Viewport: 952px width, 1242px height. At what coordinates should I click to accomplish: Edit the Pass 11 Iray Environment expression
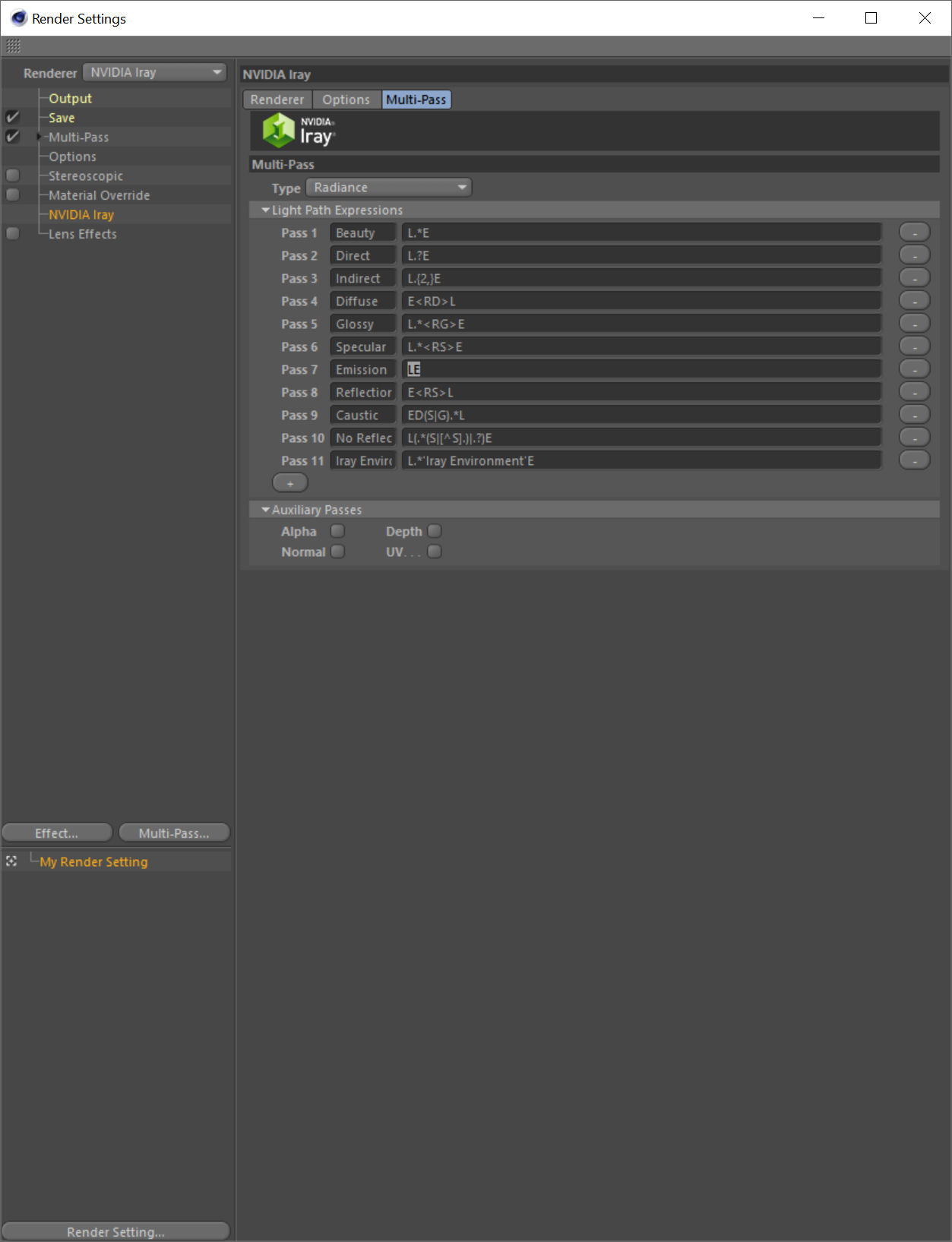pos(642,461)
